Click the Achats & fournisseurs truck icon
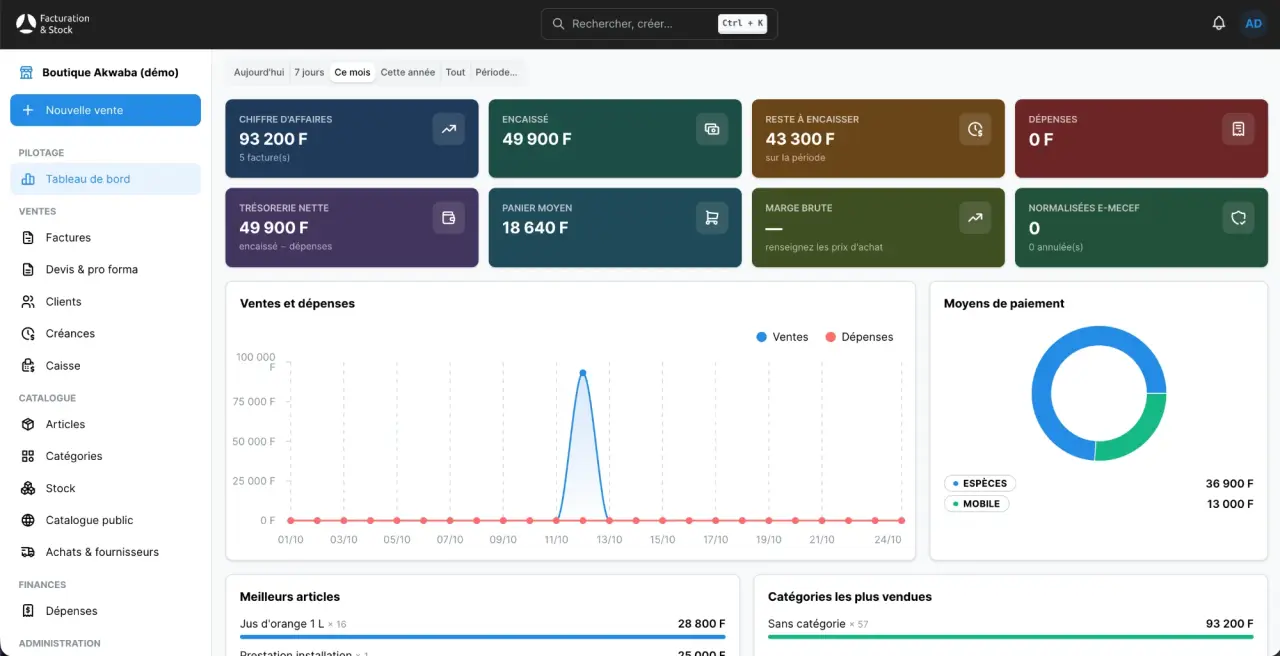This screenshot has height=656, width=1280. click(x=28, y=552)
